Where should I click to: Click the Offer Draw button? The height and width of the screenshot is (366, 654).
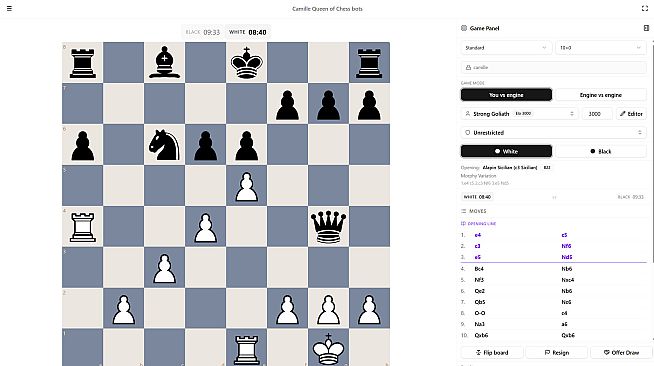pos(621,352)
